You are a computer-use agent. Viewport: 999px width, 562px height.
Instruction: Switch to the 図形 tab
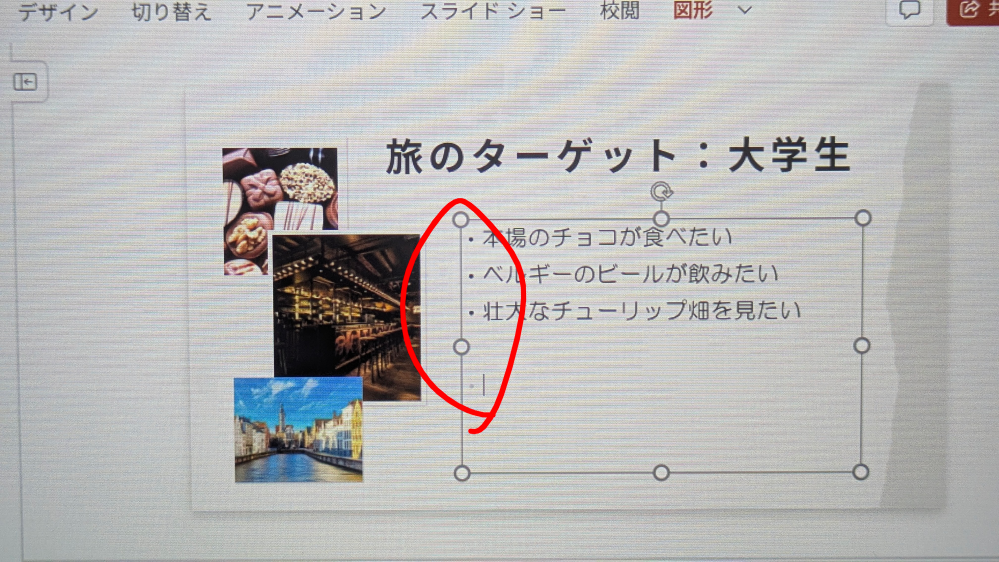[693, 10]
